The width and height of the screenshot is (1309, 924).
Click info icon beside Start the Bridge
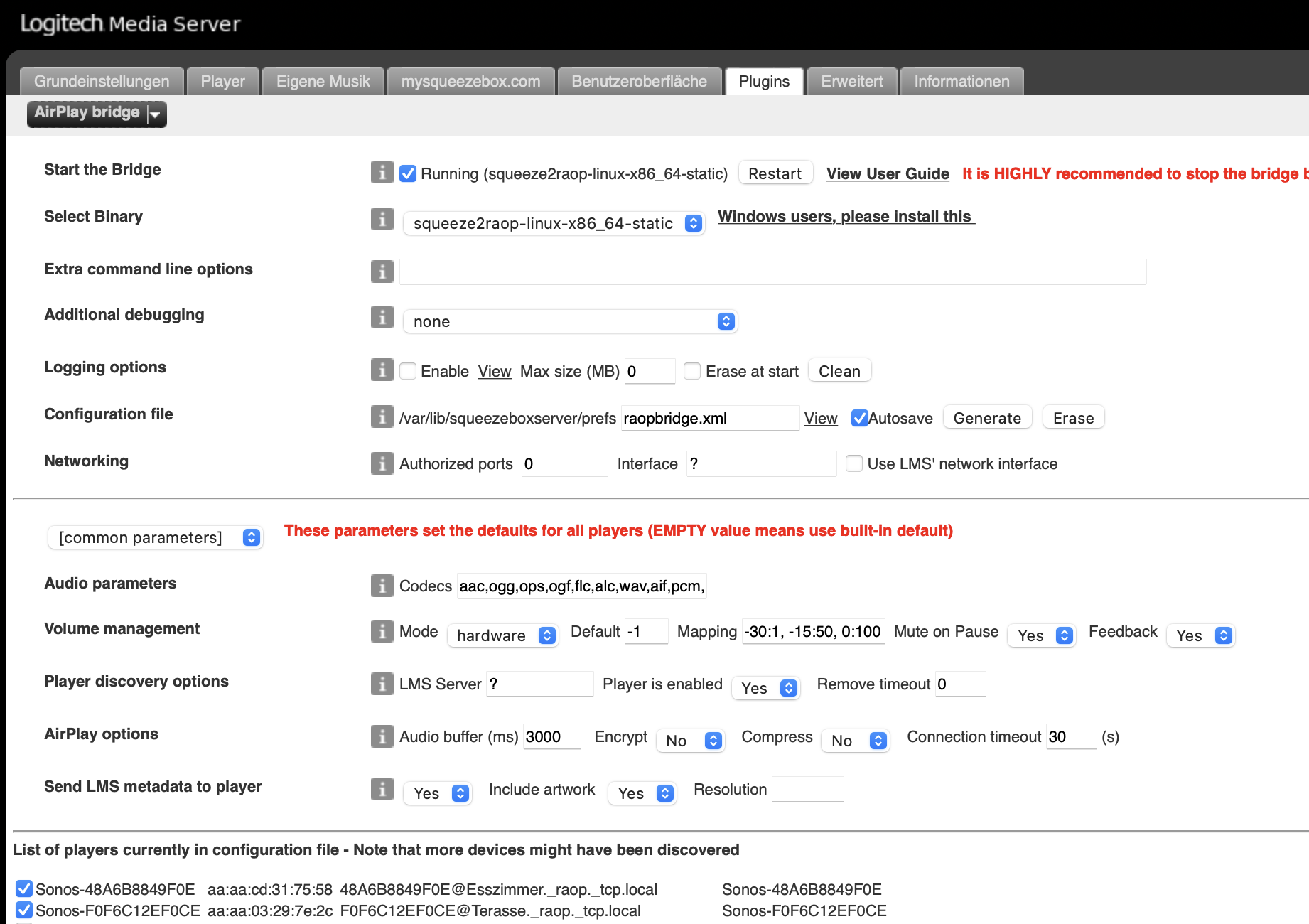pos(382,172)
